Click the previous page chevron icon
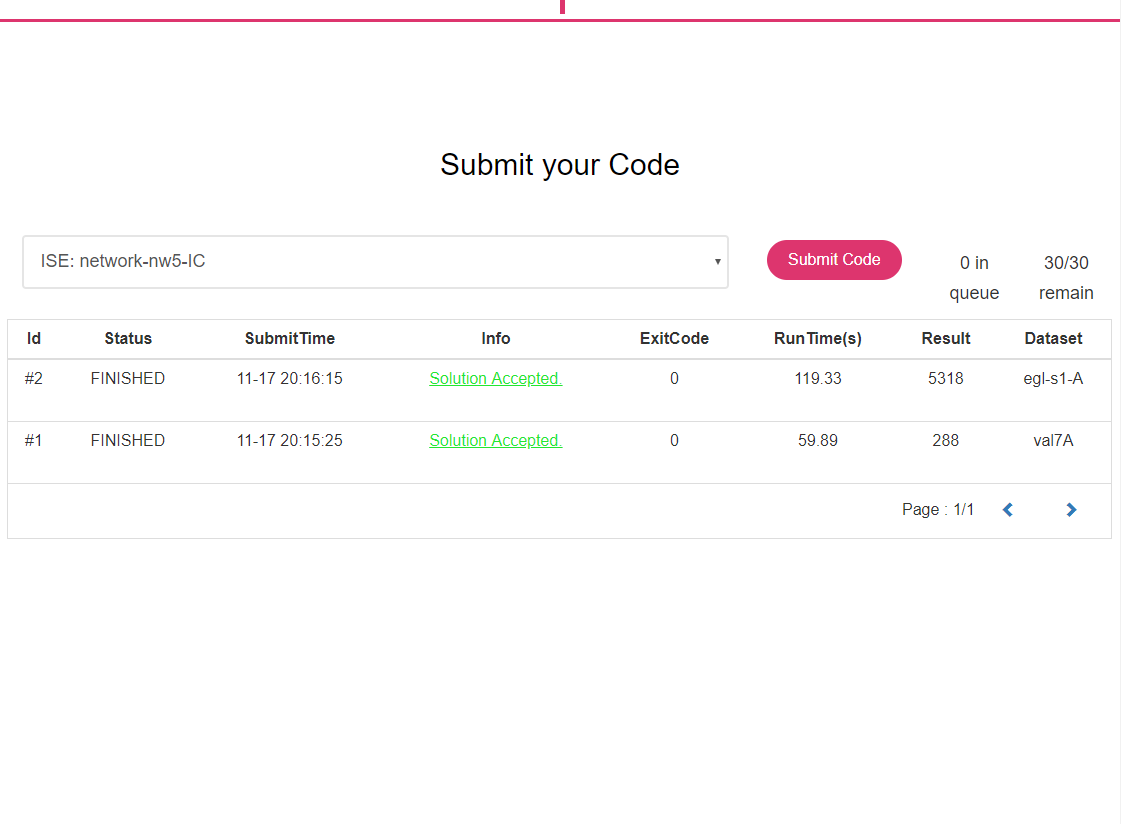The height and width of the screenshot is (824, 1121). click(1007, 509)
